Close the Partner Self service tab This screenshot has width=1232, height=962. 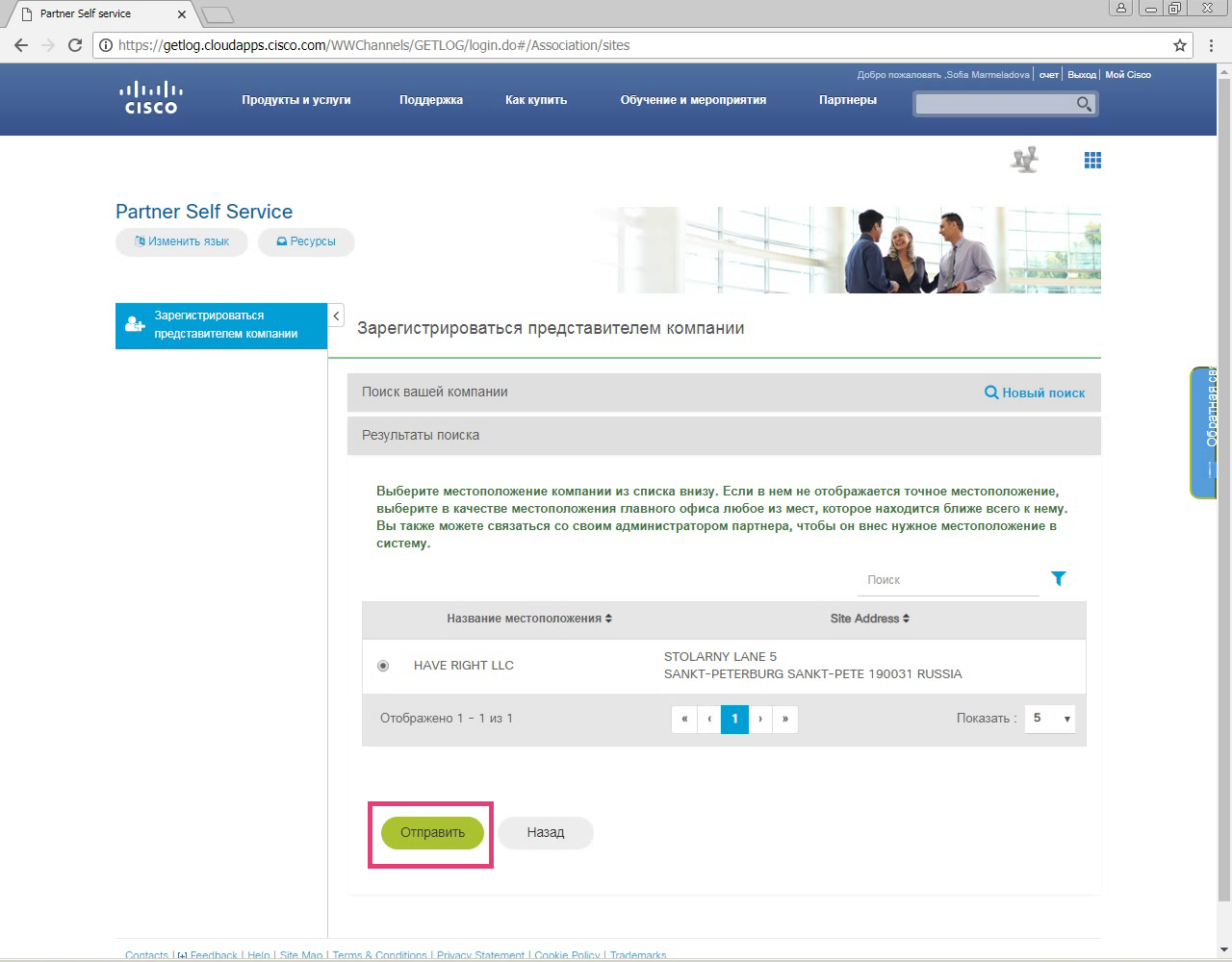181,13
